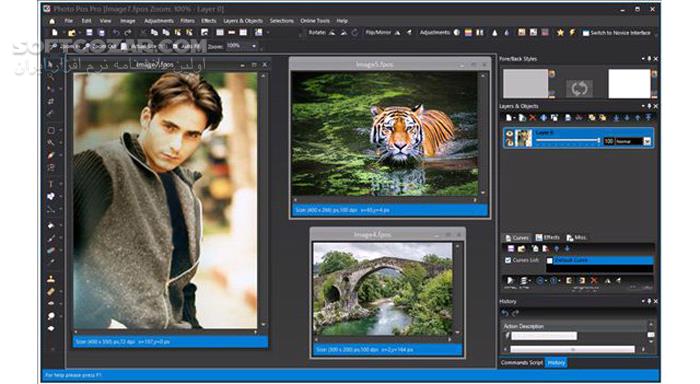The width and height of the screenshot is (700, 384).
Task: Click the half-circle contrast adjustment icon
Action: pyautogui.click(x=457, y=33)
